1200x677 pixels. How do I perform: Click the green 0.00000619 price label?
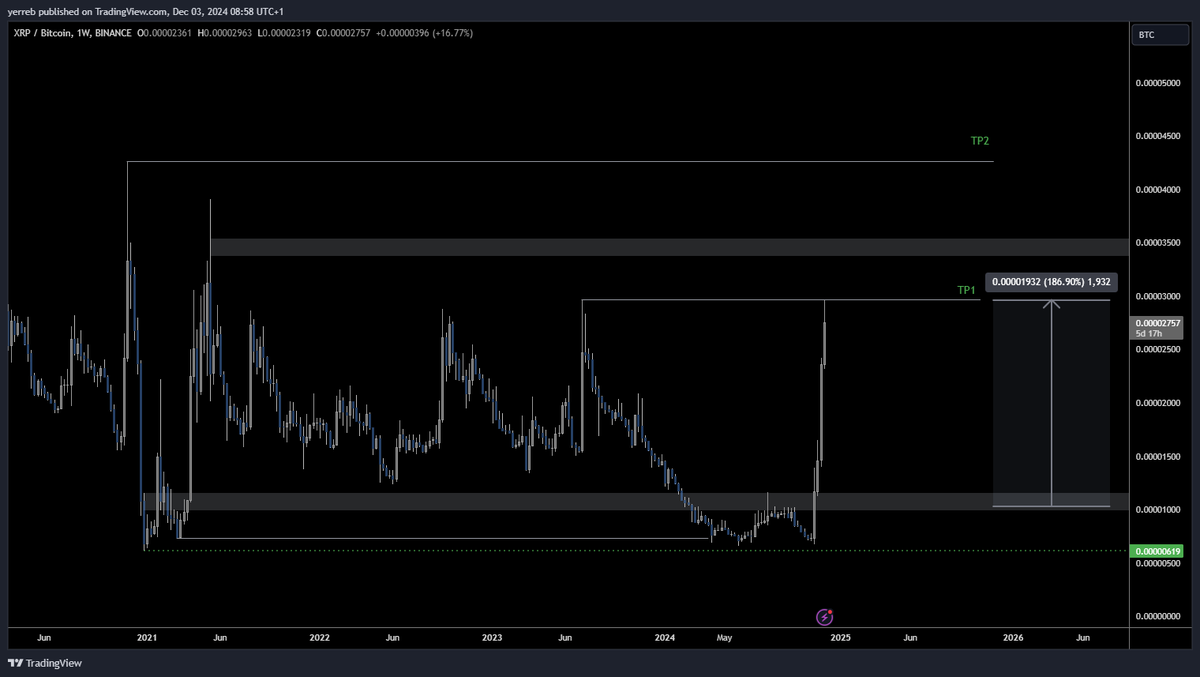point(1159,551)
